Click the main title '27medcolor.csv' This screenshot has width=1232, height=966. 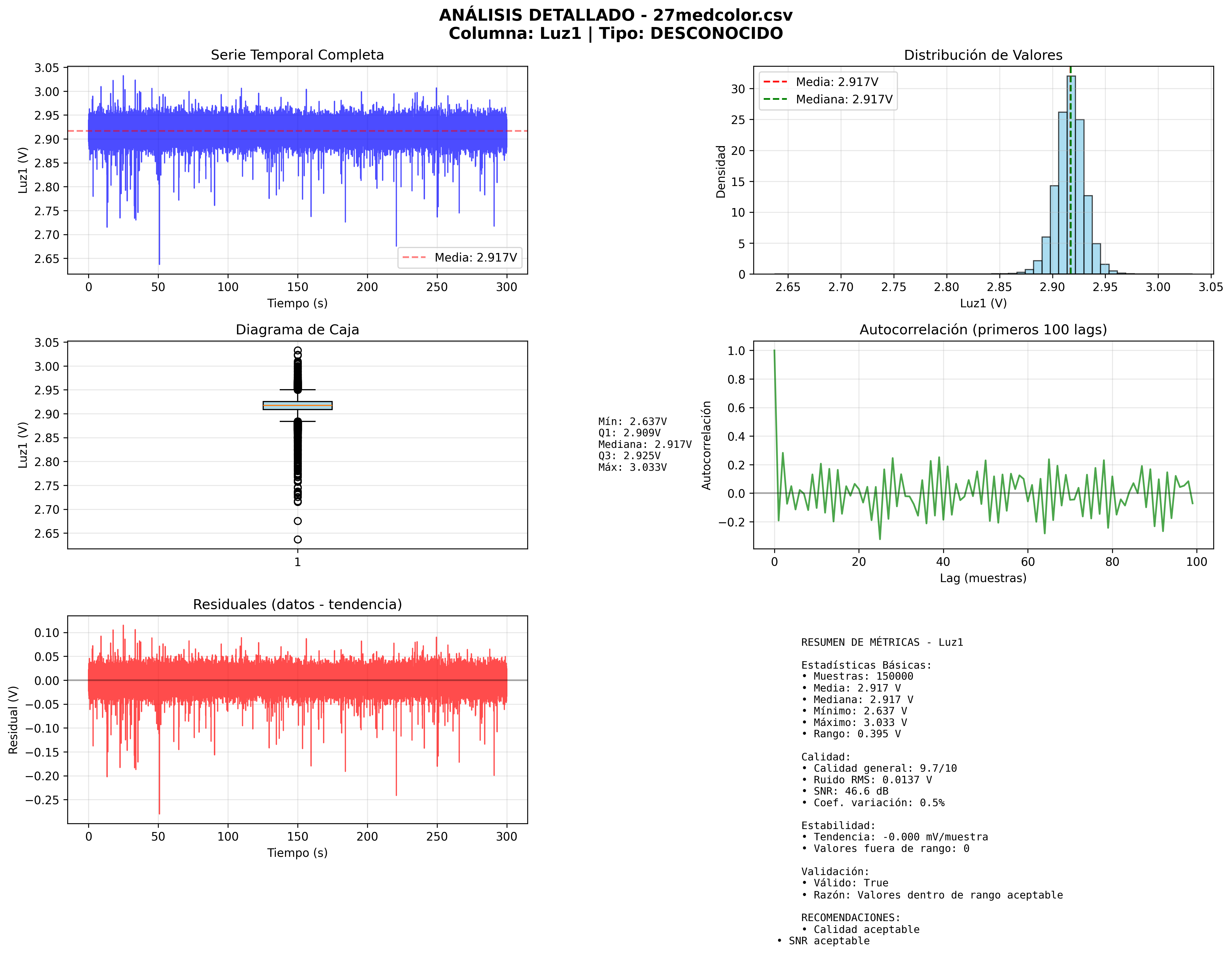click(x=722, y=15)
